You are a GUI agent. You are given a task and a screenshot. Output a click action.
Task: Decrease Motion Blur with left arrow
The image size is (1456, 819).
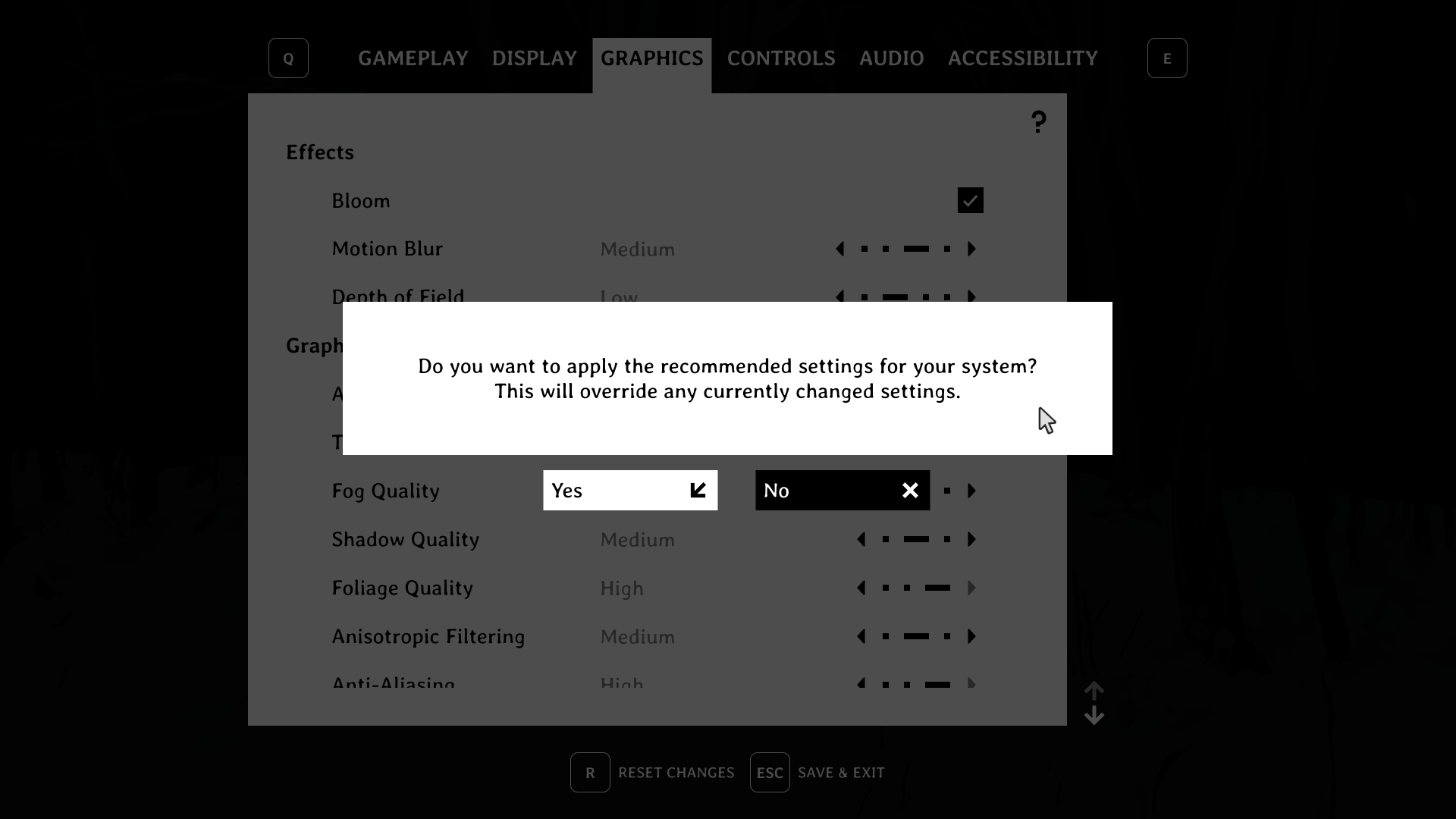click(x=840, y=249)
